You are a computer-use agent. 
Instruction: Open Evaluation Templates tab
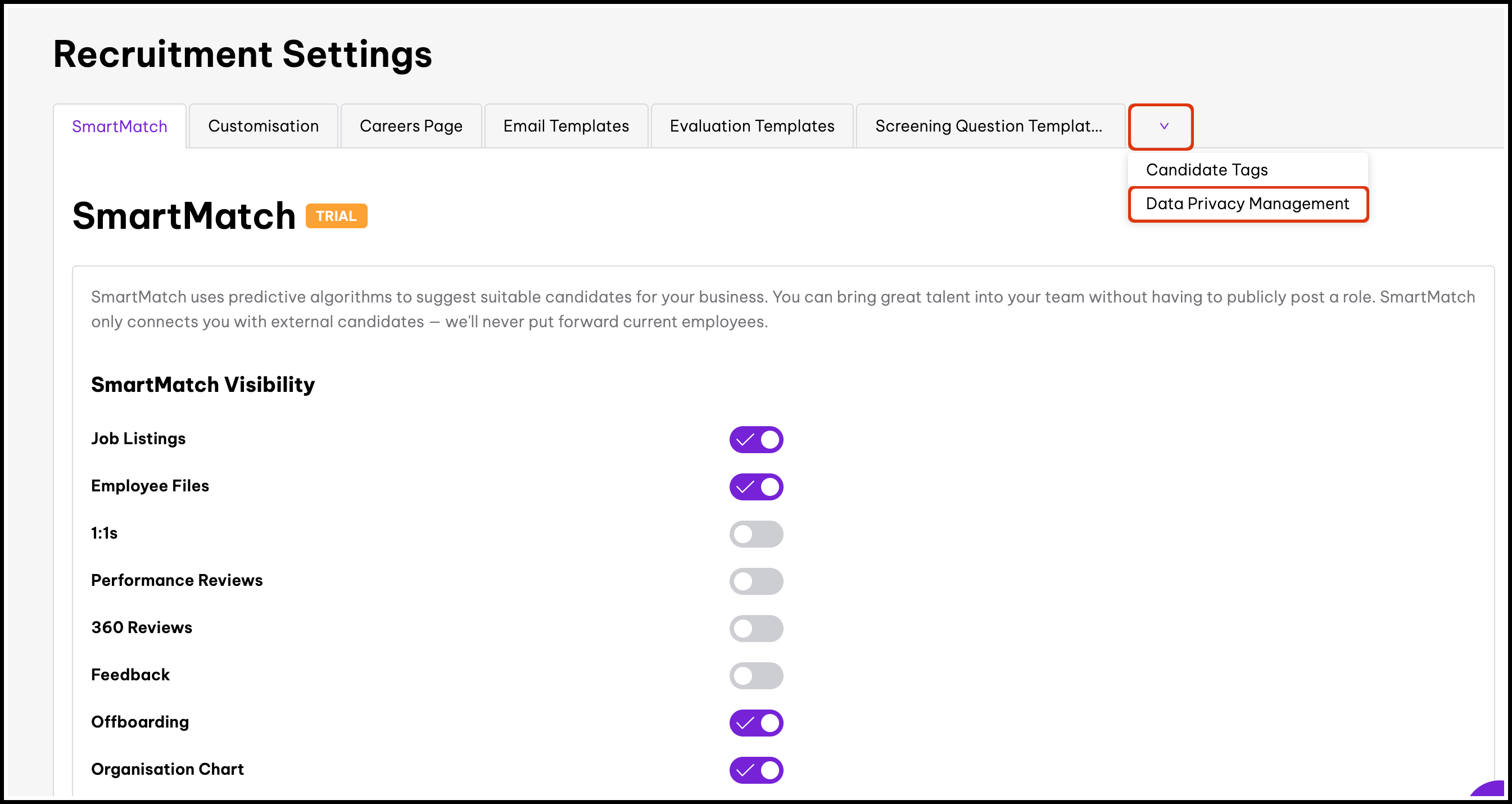(752, 127)
